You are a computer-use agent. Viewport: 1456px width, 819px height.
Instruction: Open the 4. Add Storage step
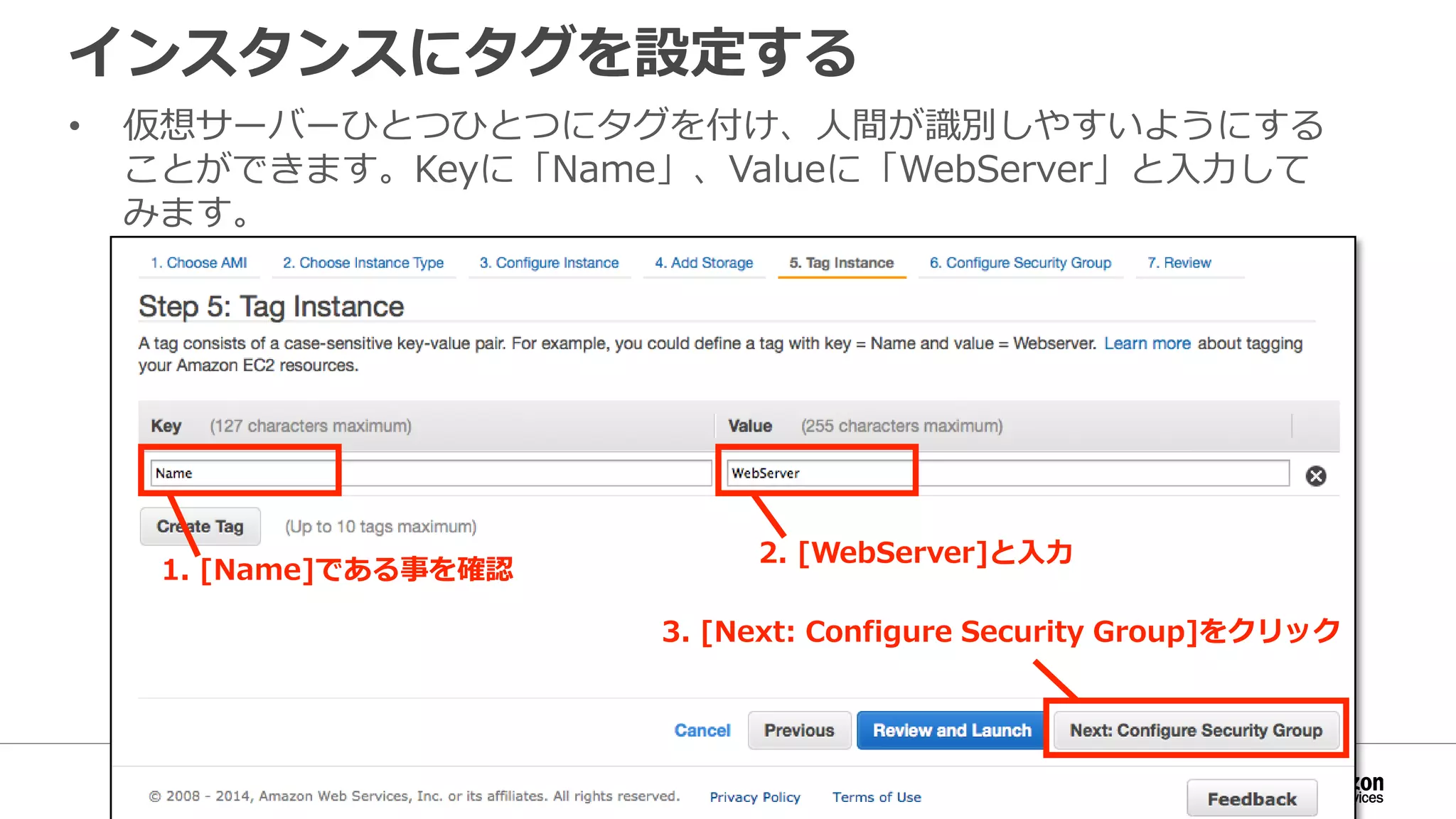coord(704,263)
